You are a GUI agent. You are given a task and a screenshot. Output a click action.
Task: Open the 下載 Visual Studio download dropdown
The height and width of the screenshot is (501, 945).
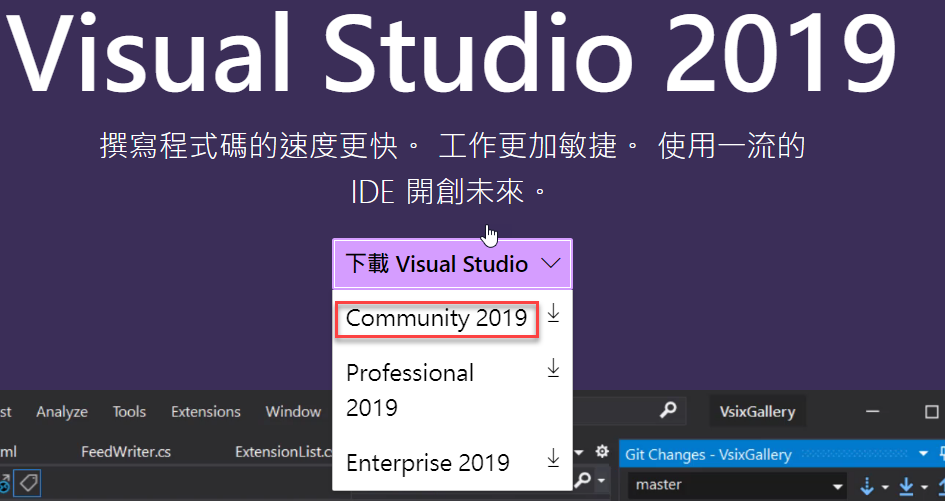pos(452,264)
